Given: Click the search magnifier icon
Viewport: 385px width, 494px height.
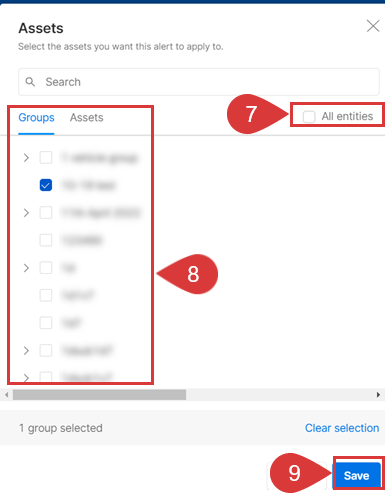Looking at the screenshot, I should point(30,82).
